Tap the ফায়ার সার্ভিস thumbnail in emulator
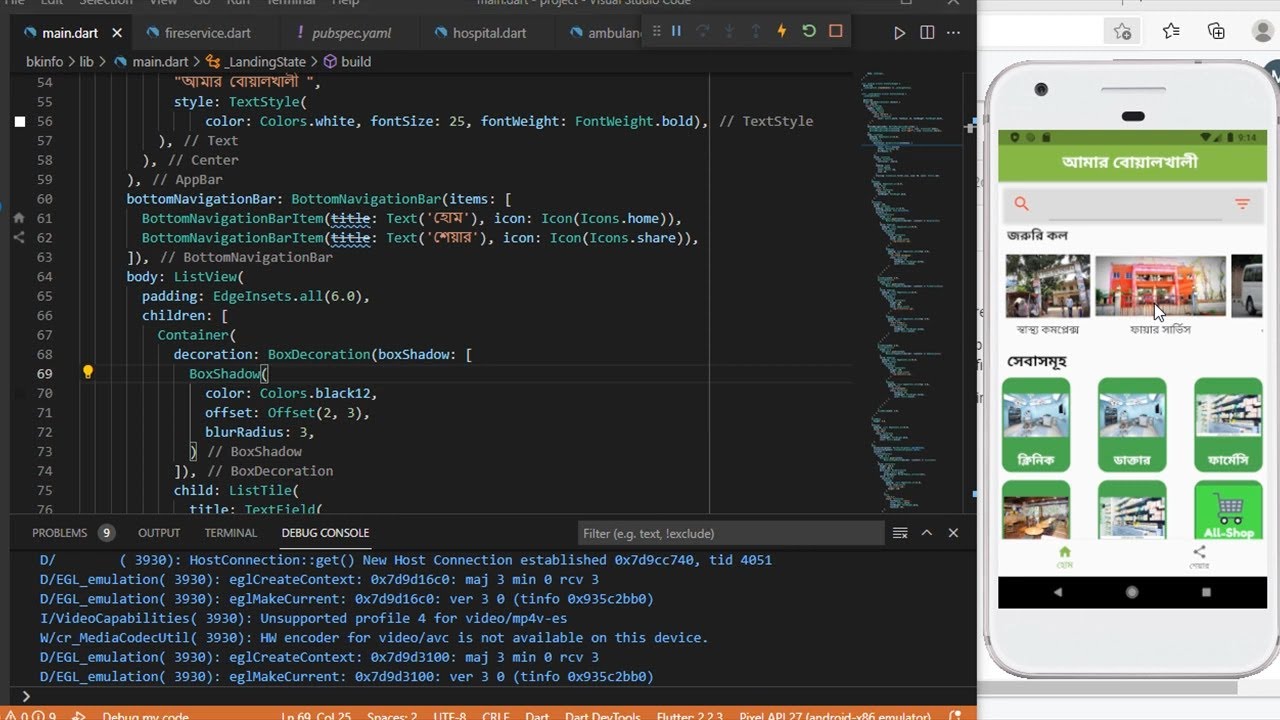The width and height of the screenshot is (1280, 720). click(x=1160, y=286)
